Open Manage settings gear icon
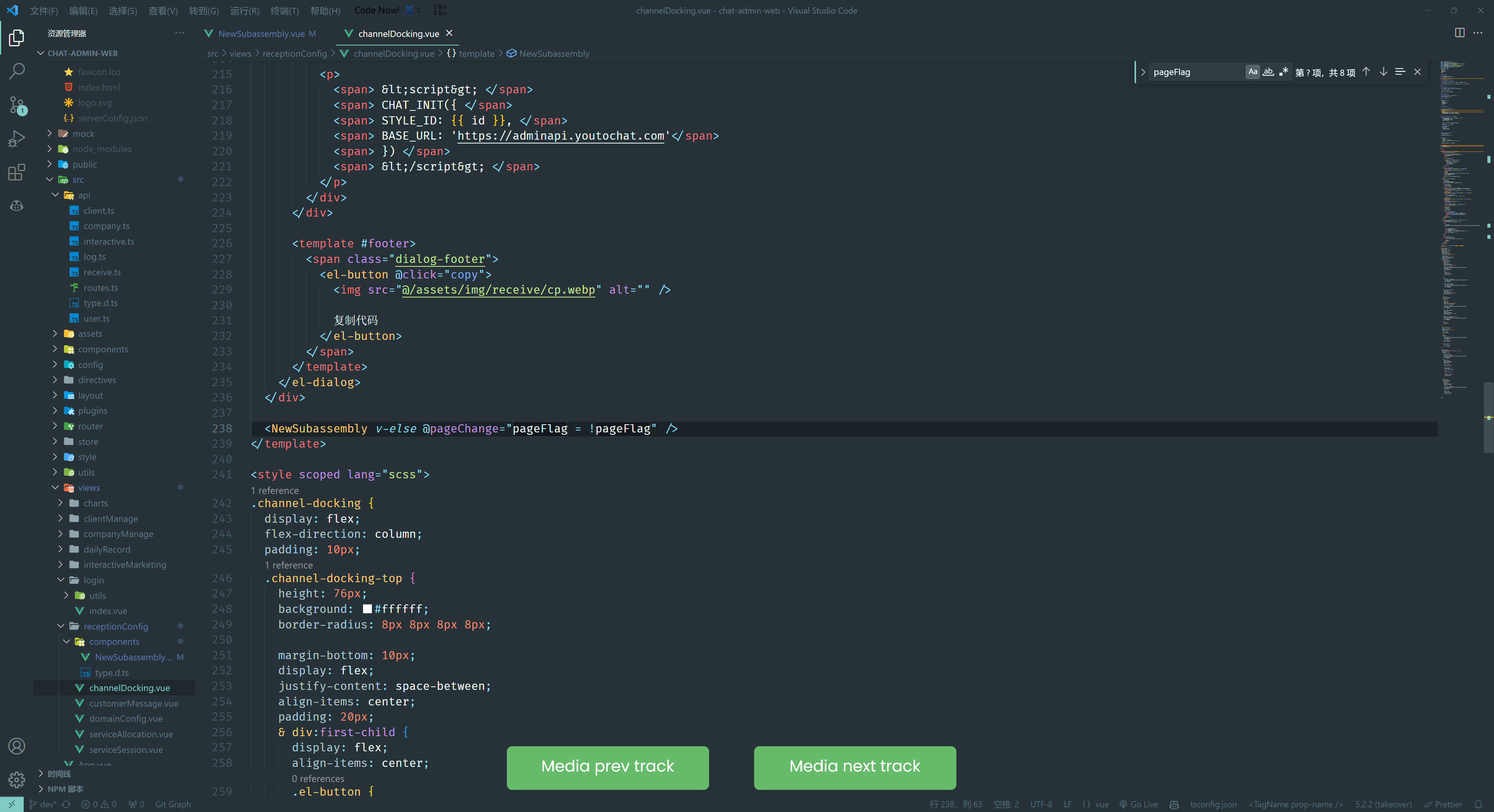Image resolution: width=1494 pixels, height=812 pixels. pyautogui.click(x=17, y=780)
